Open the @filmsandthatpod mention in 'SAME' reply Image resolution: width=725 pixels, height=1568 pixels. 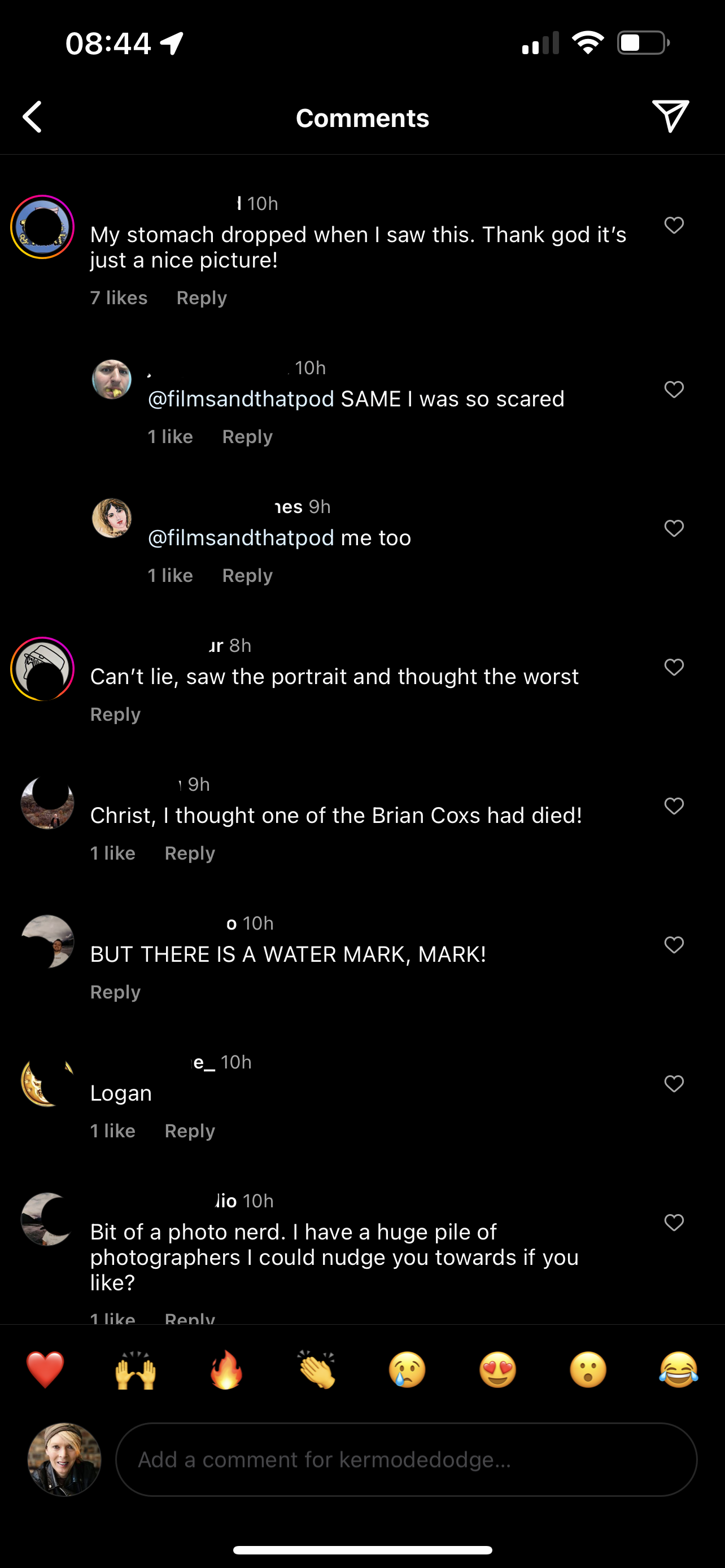point(241,398)
